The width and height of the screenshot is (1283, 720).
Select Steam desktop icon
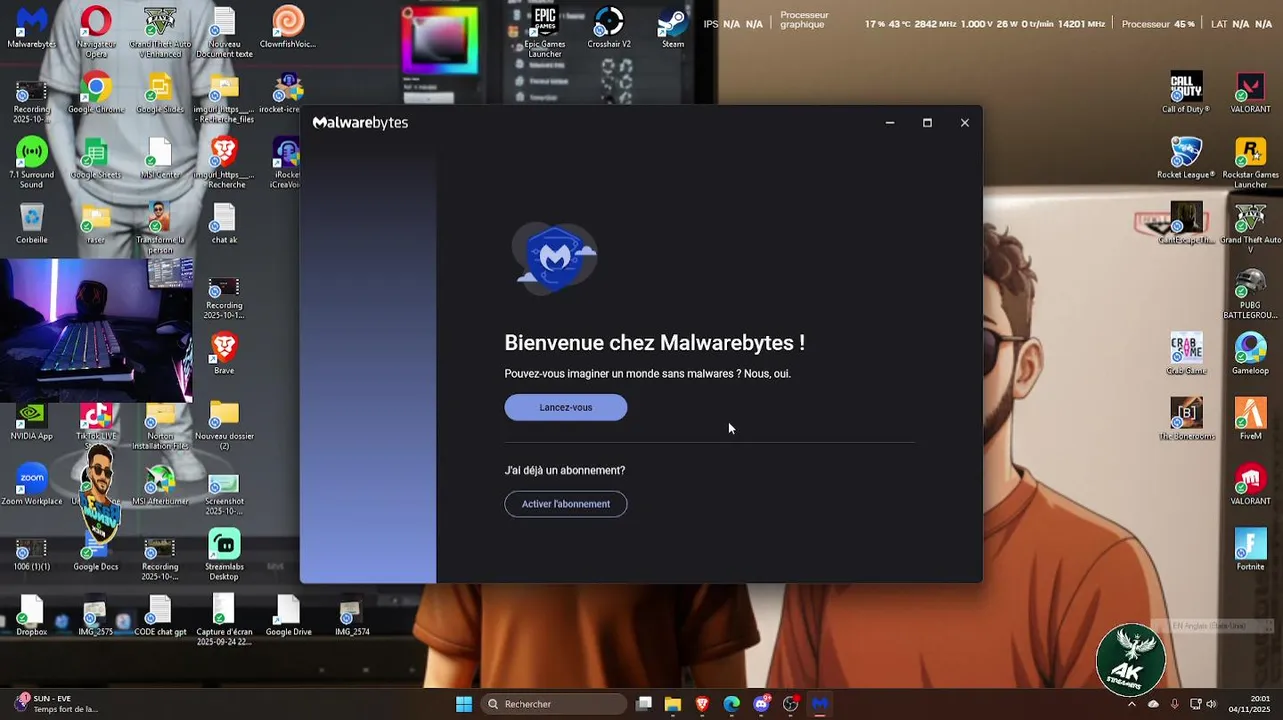click(673, 28)
